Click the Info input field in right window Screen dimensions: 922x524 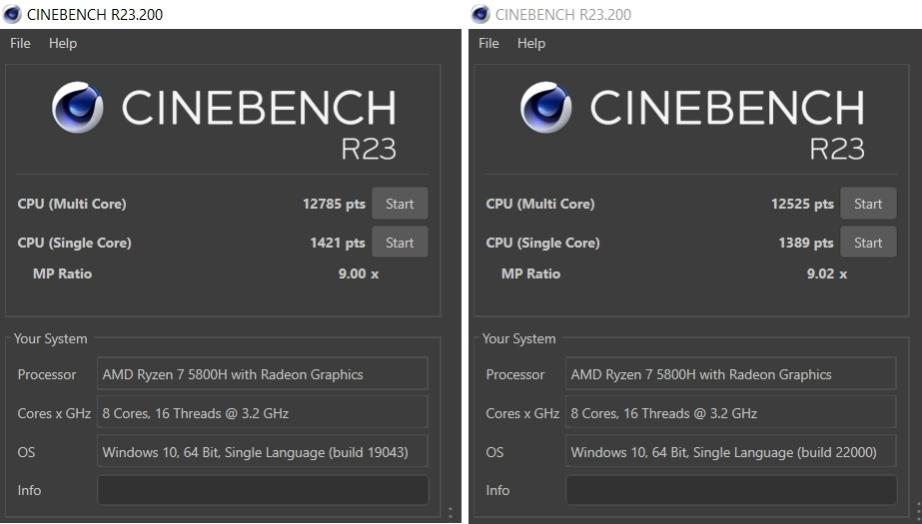[731, 490]
